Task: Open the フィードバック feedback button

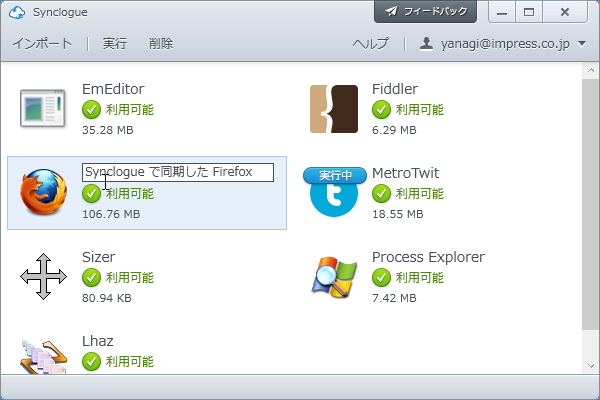Action: click(x=426, y=11)
